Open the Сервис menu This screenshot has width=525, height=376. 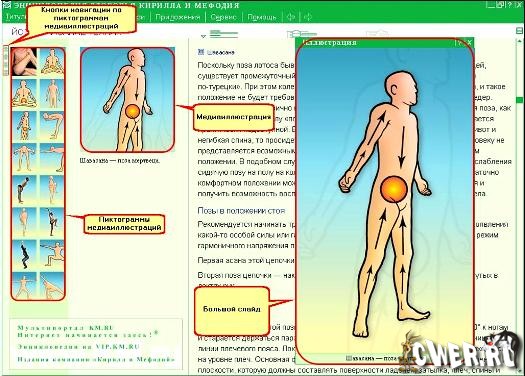point(223,17)
